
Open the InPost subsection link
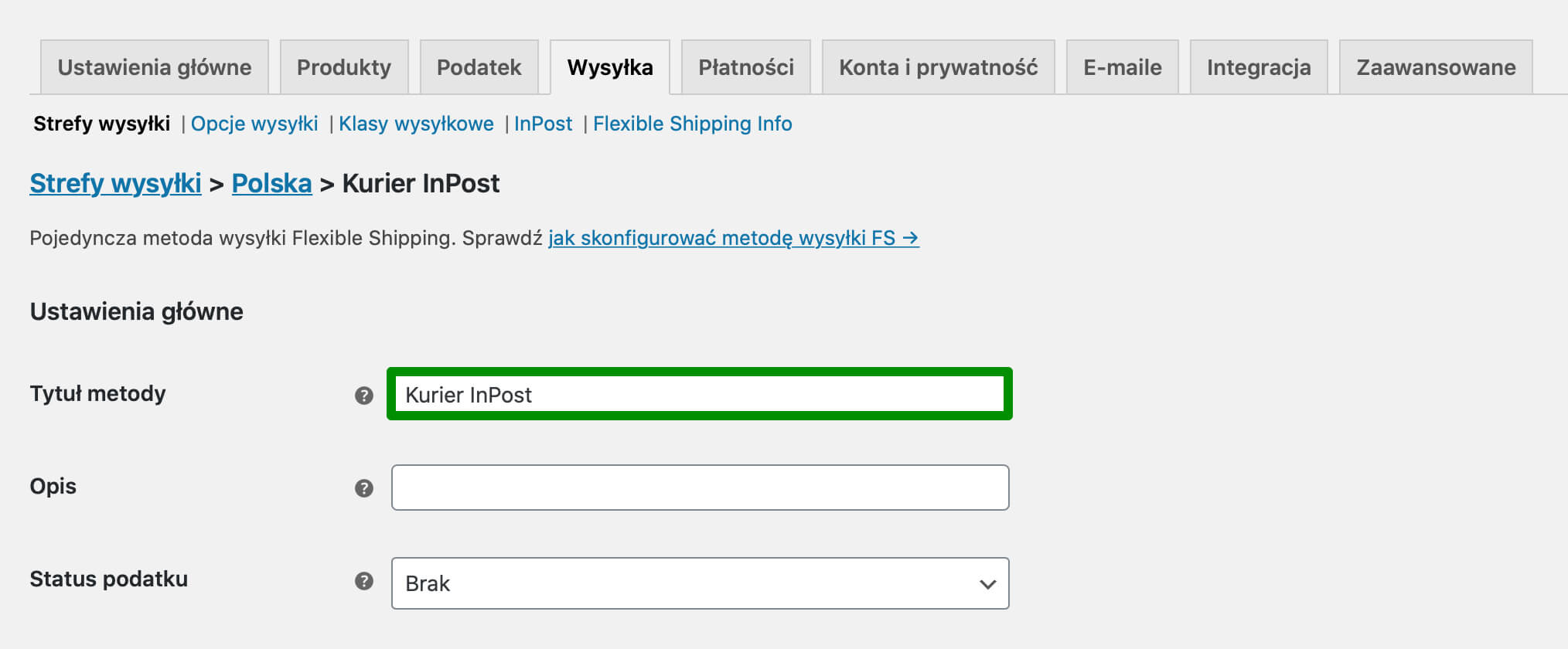tap(544, 124)
